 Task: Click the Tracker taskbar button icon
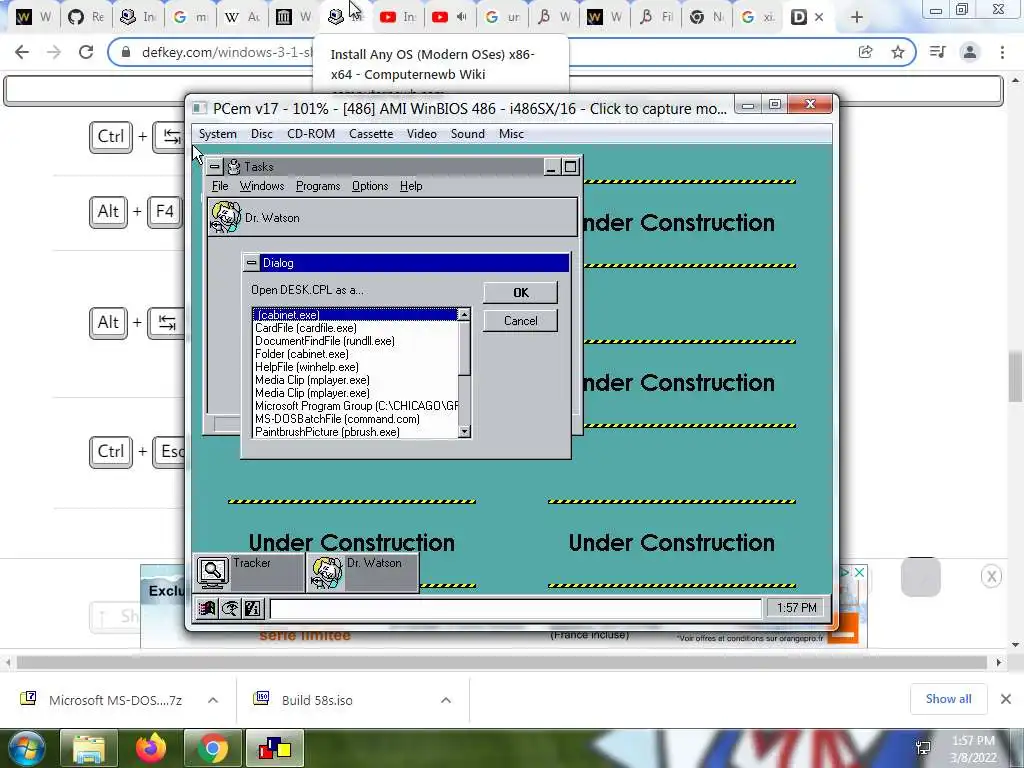click(x=213, y=572)
